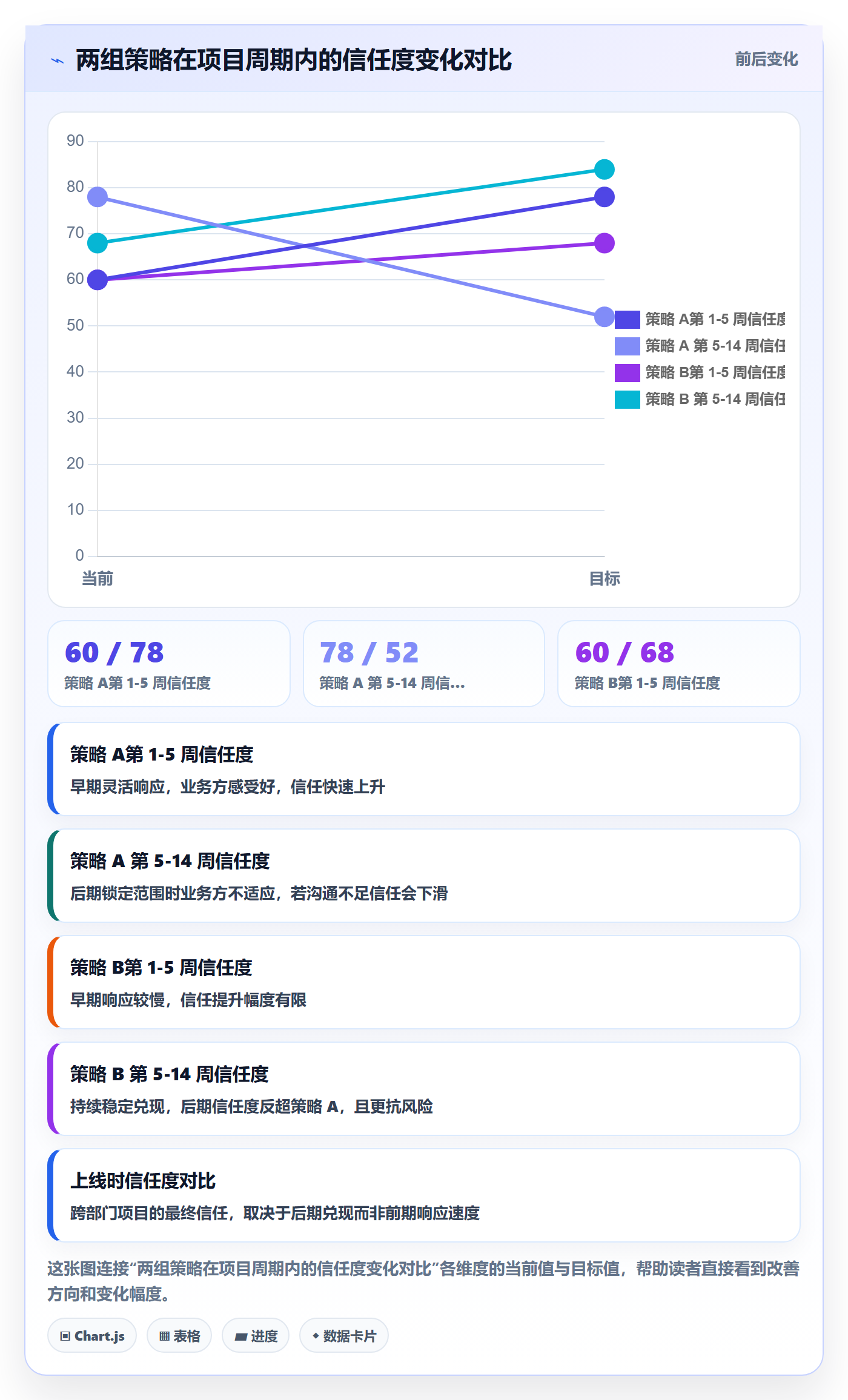Click the text 持续稳定兑现，后期信任度反超策略 A
This screenshot has width=848, height=1400.
204,1106
